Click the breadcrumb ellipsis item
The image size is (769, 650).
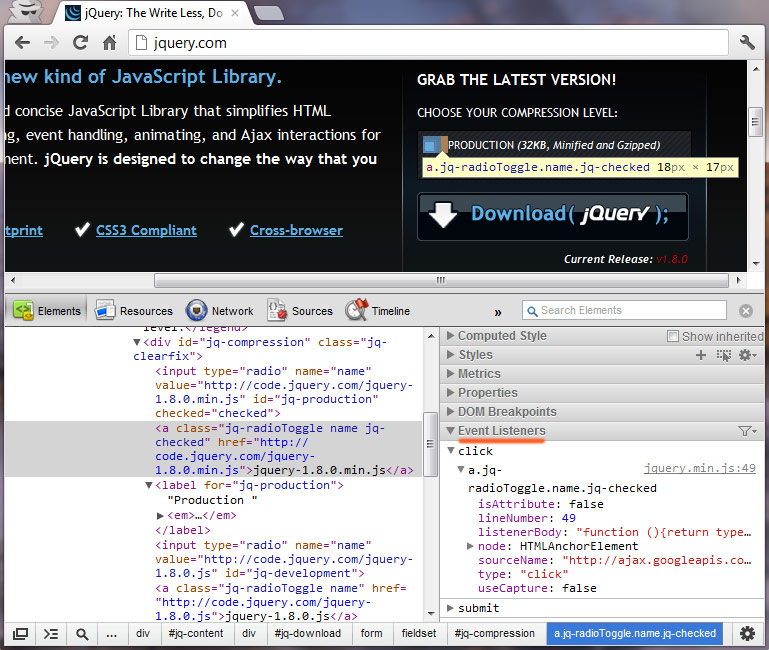[x=111, y=634]
